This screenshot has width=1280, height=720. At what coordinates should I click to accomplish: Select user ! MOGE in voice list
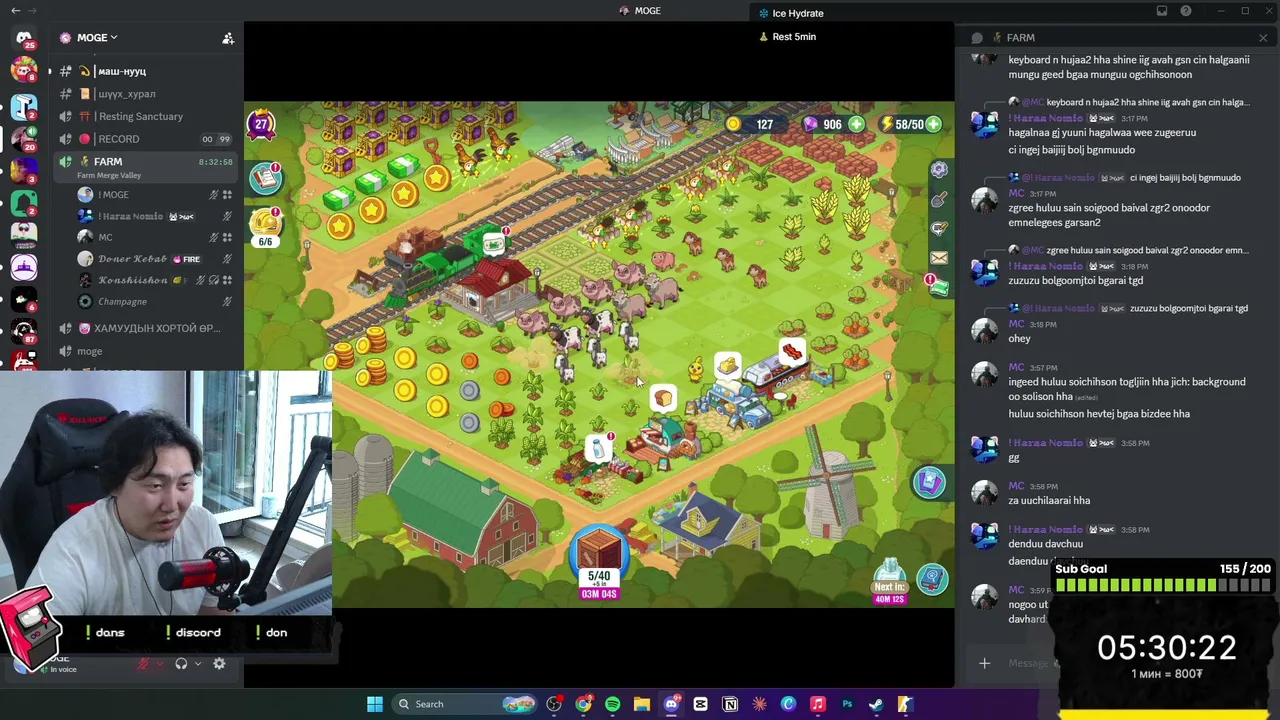(155, 195)
